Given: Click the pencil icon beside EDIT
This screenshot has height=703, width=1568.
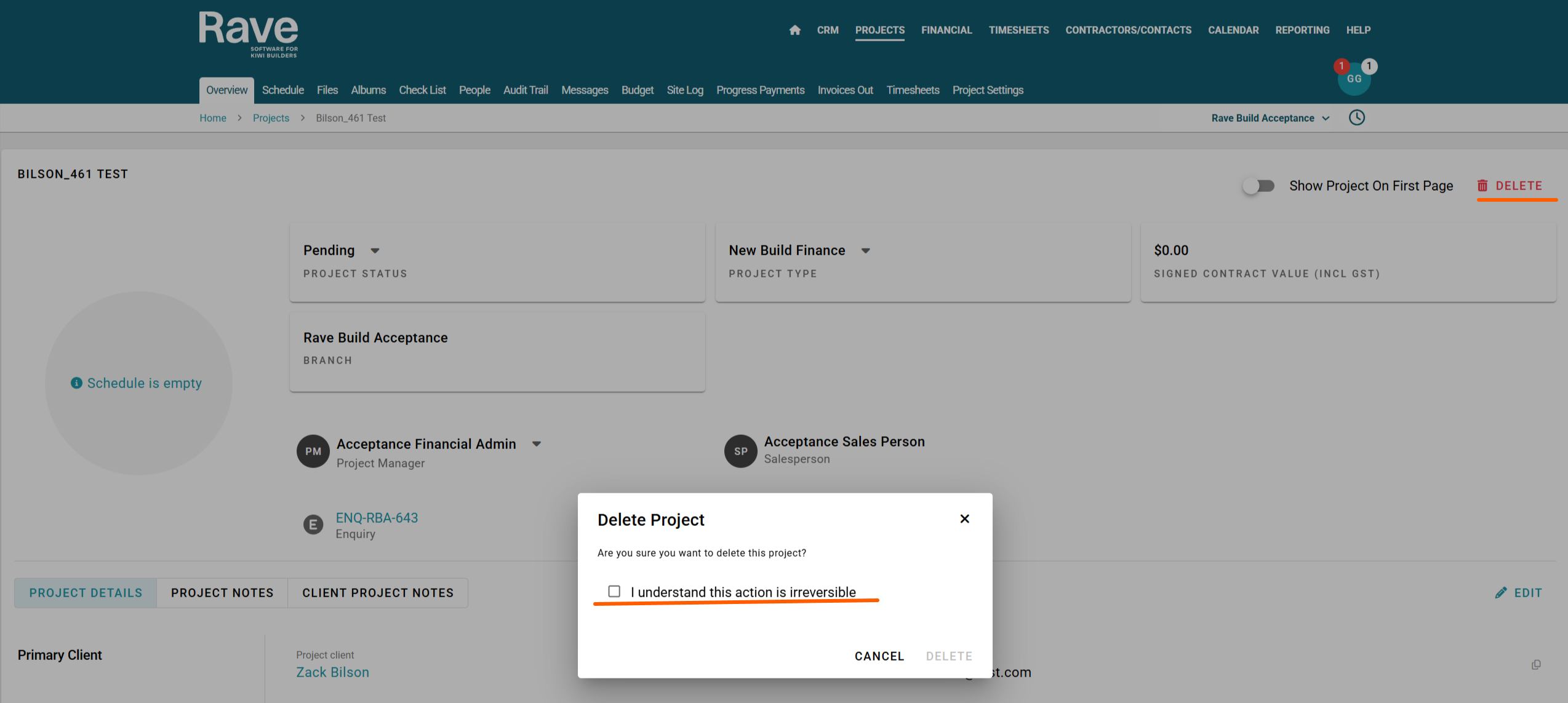Looking at the screenshot, I should point(1501,593).
